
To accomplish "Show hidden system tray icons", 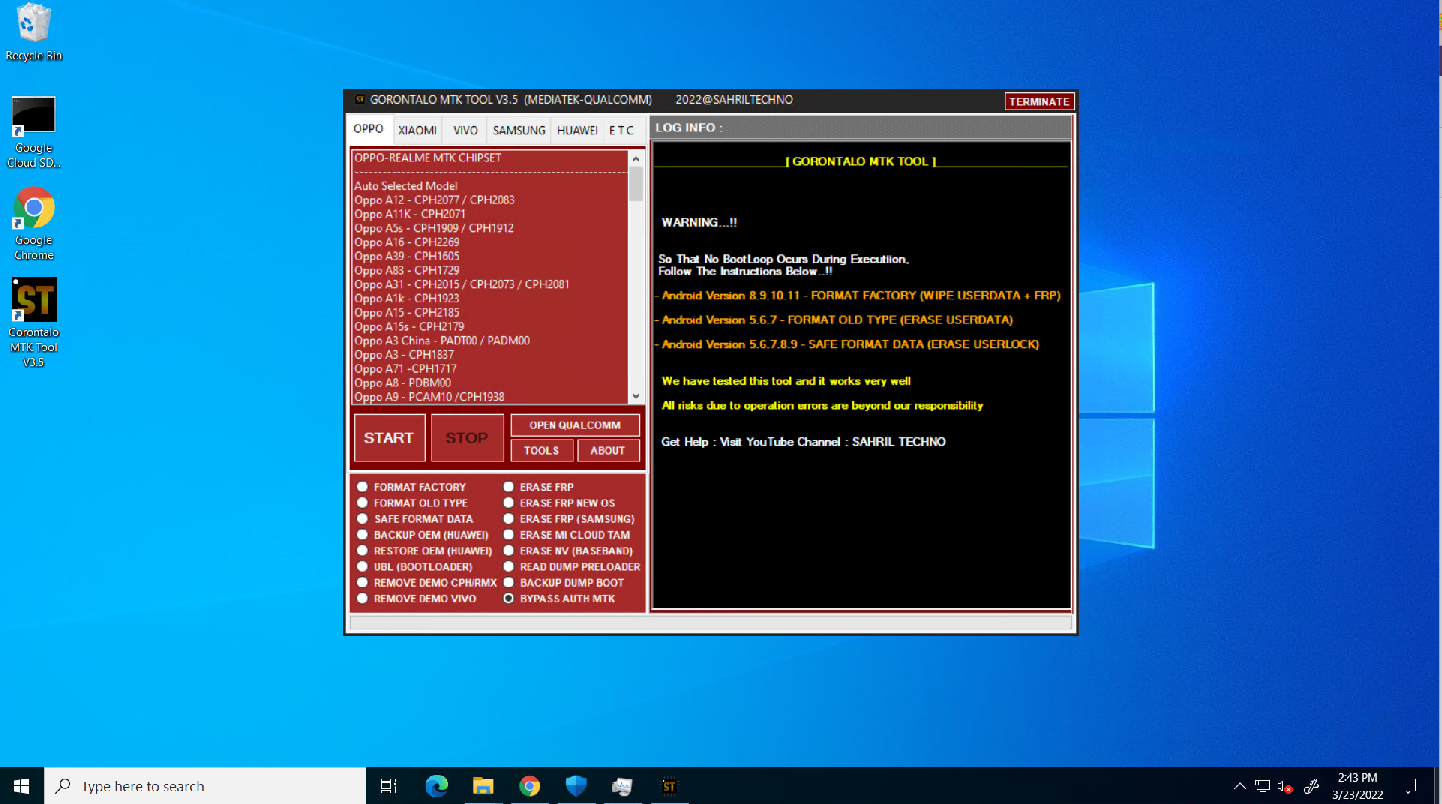I will [1240, 786].
